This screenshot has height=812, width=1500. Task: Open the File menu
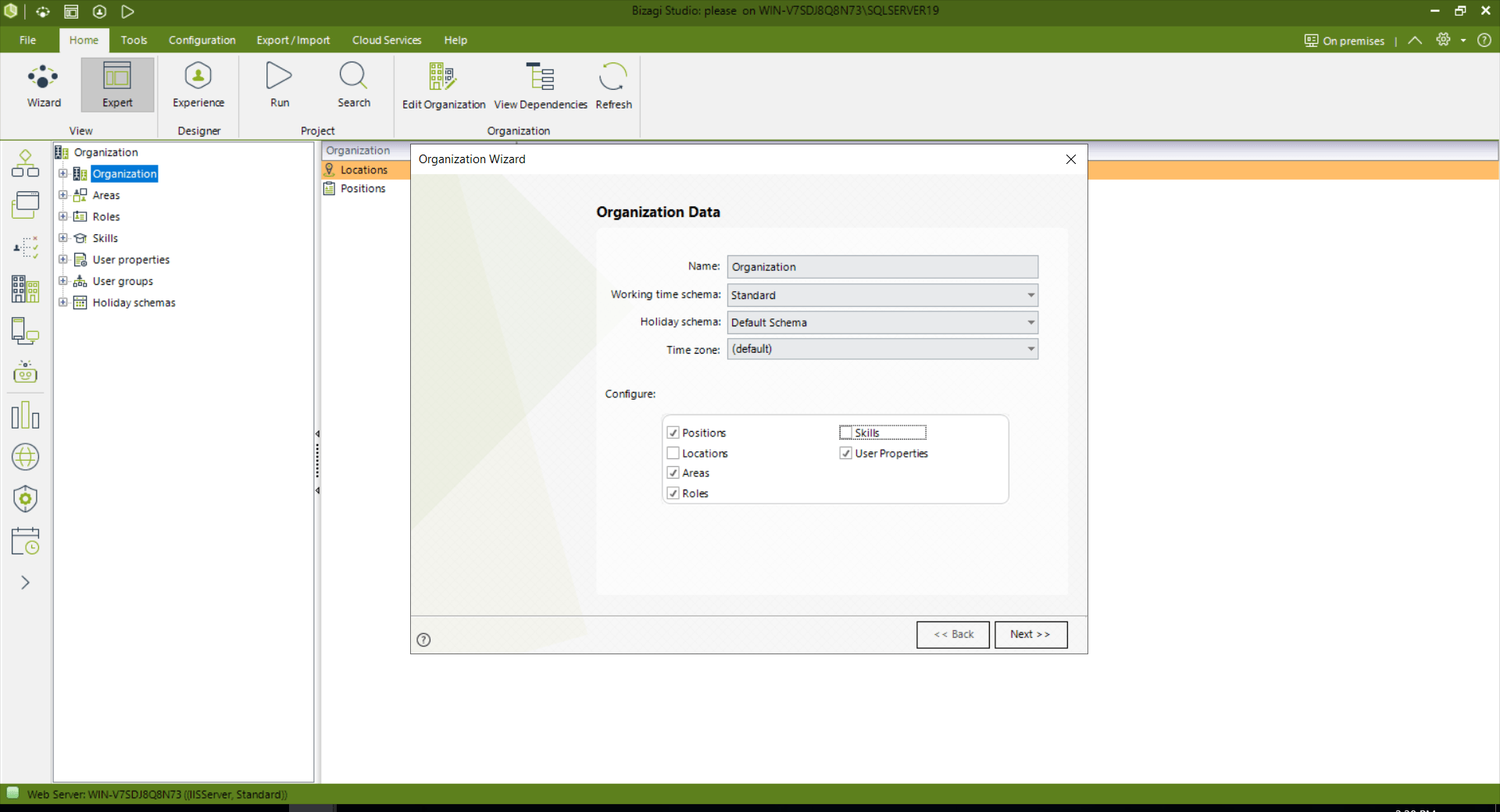[x=28, y=40]
